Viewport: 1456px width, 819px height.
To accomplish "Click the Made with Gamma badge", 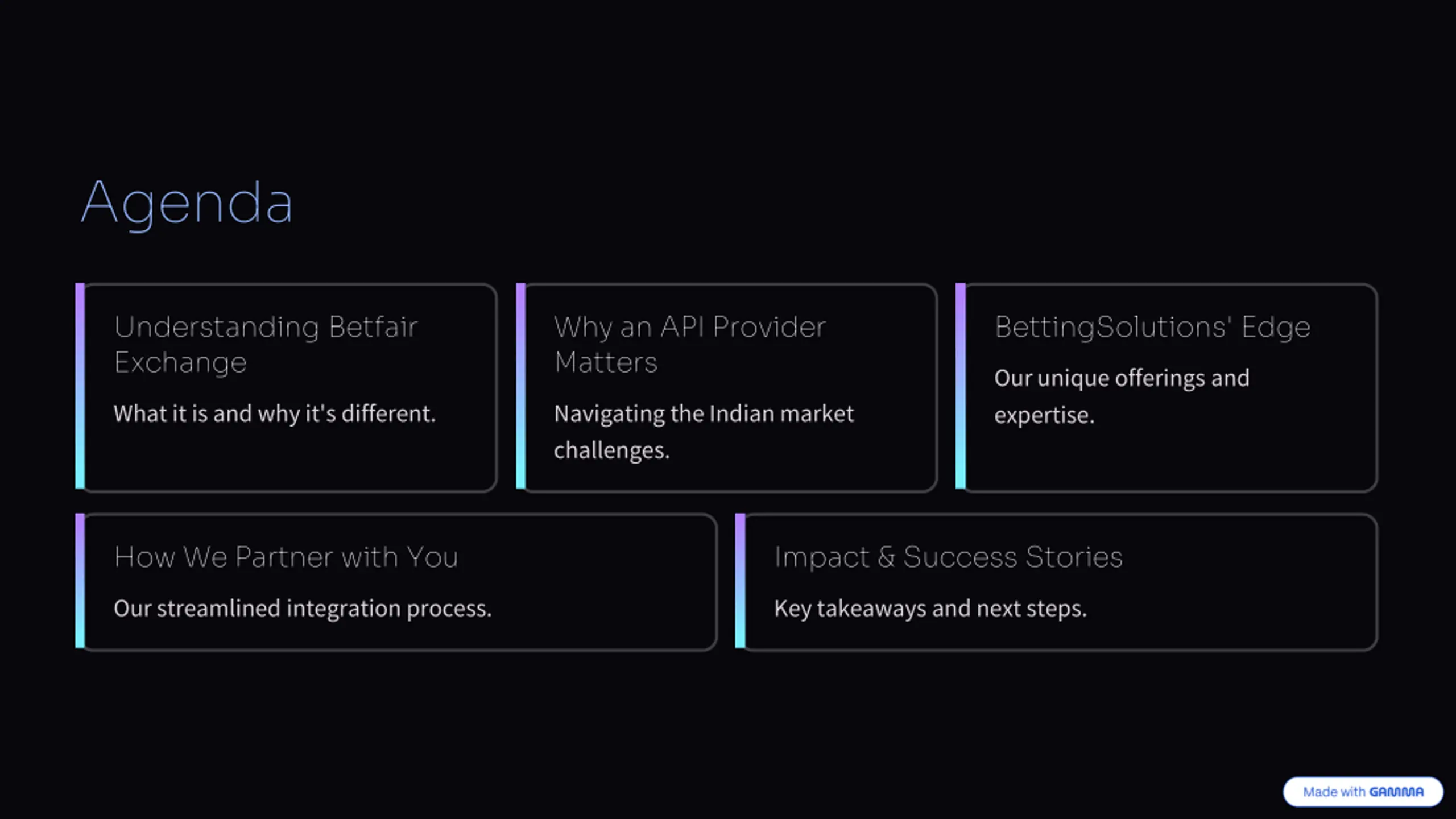I will tap(1363, 791).
